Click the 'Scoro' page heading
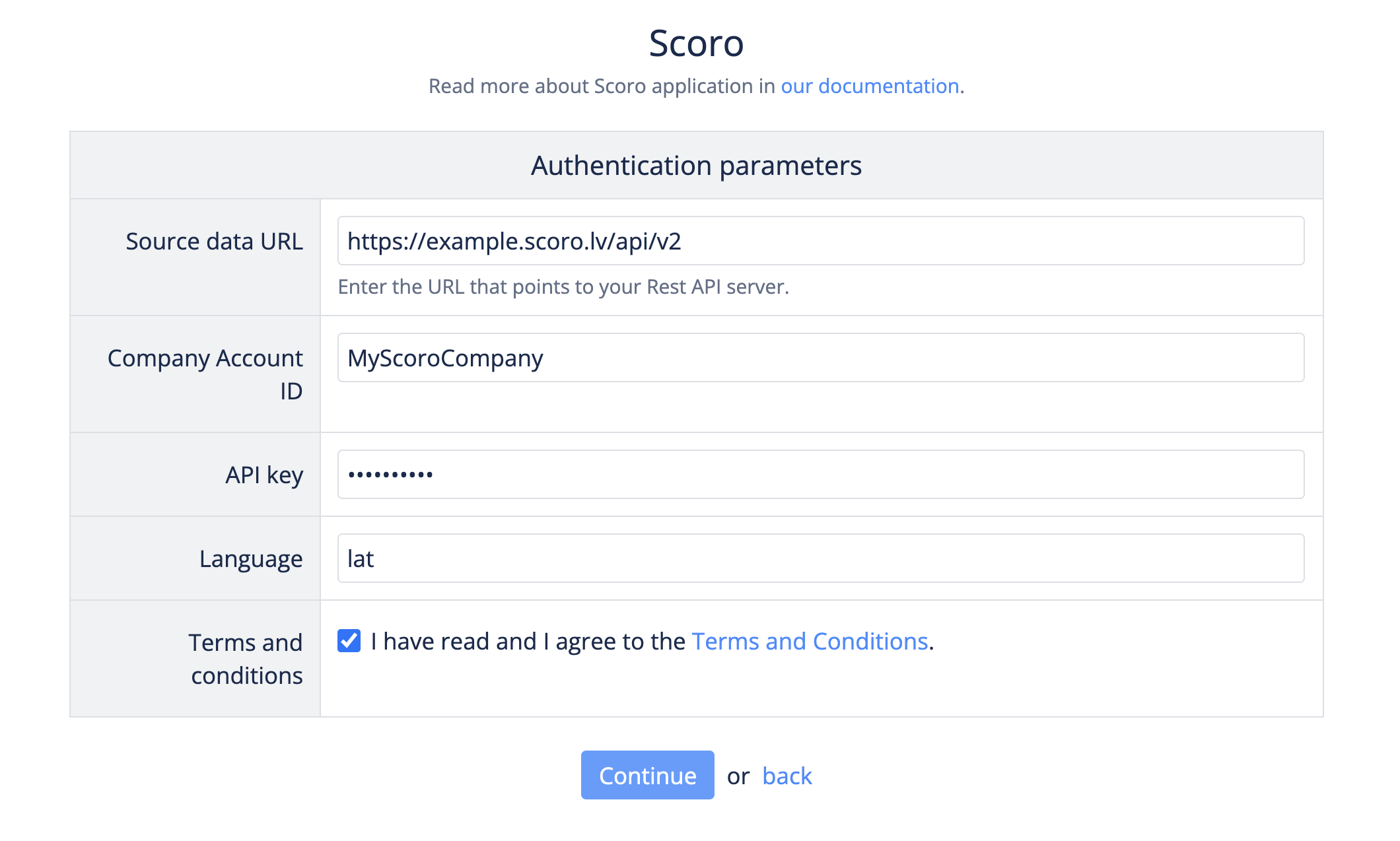1400x841 pixels. 696,44
